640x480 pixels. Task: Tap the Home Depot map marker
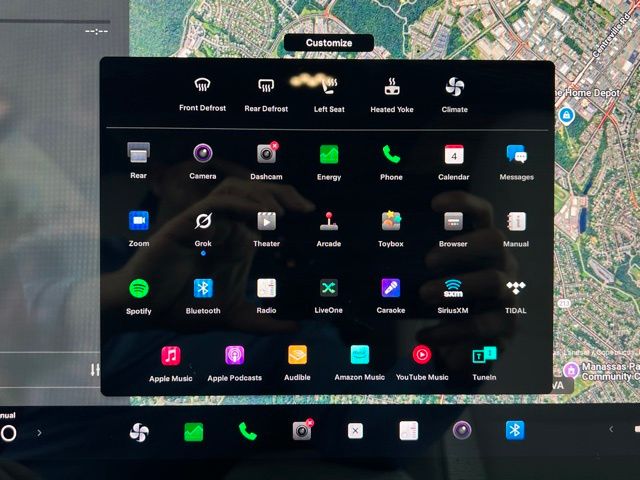[566, 116]
